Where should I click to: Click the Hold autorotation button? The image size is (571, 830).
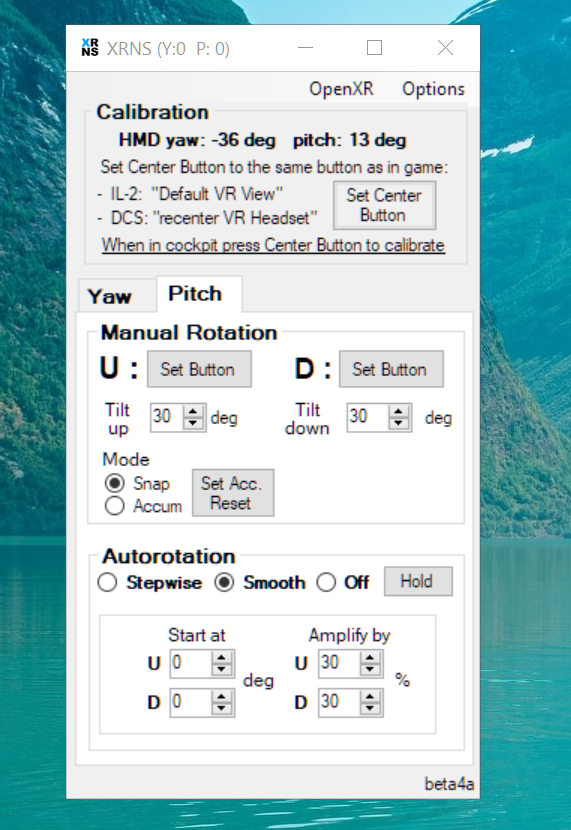coord(418,581)
